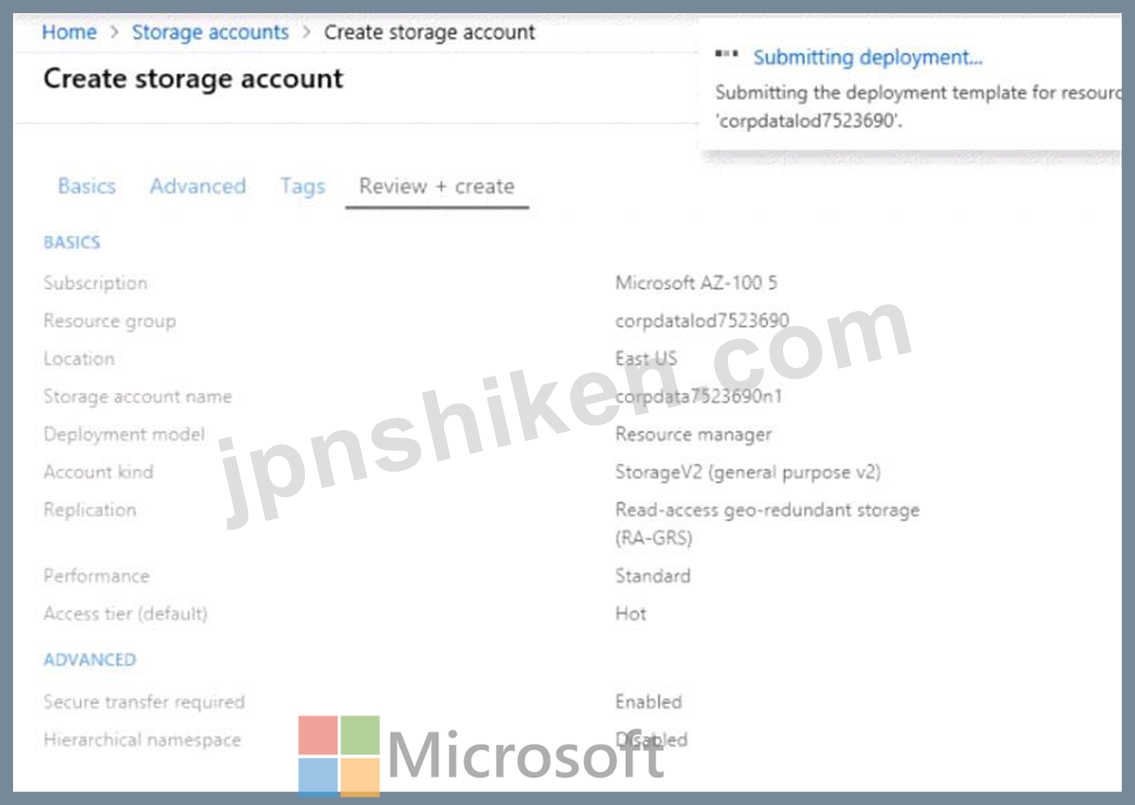Select Read-access geo-redundant storage value

[x=767, y=523]
